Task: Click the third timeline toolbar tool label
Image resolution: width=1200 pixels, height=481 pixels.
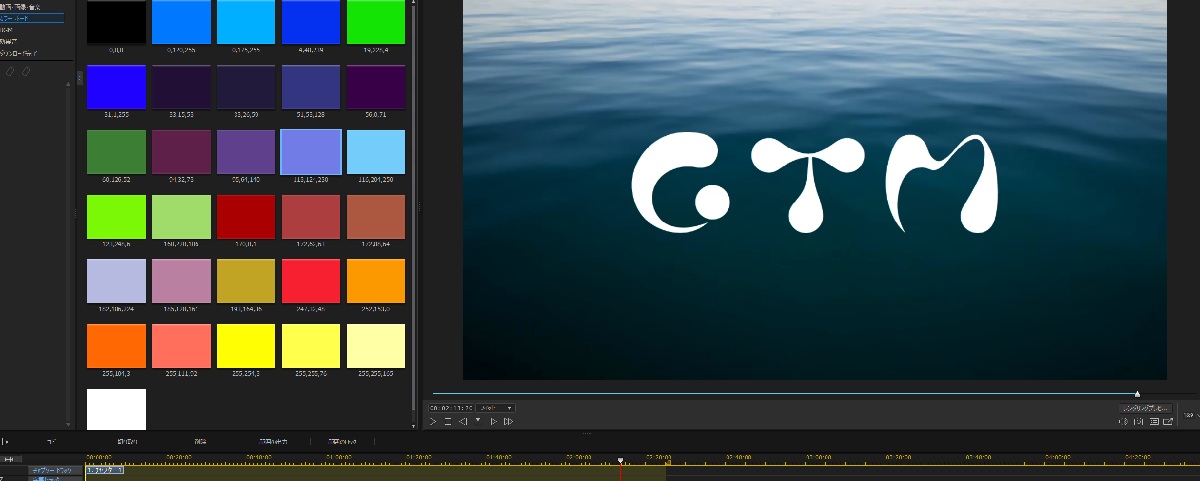Action: [200, 440]
